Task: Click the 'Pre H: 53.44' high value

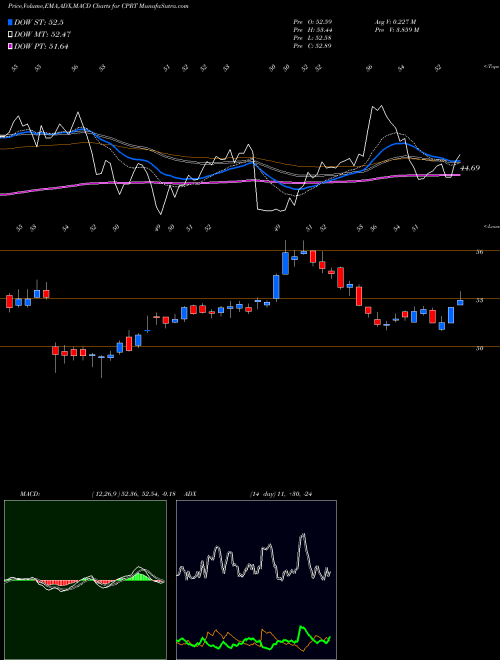Action: pos(312,29)
